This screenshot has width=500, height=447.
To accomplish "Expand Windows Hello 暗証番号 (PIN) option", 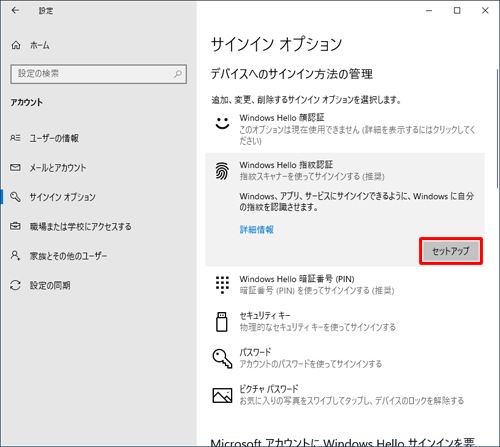I will tap(345, 285).
